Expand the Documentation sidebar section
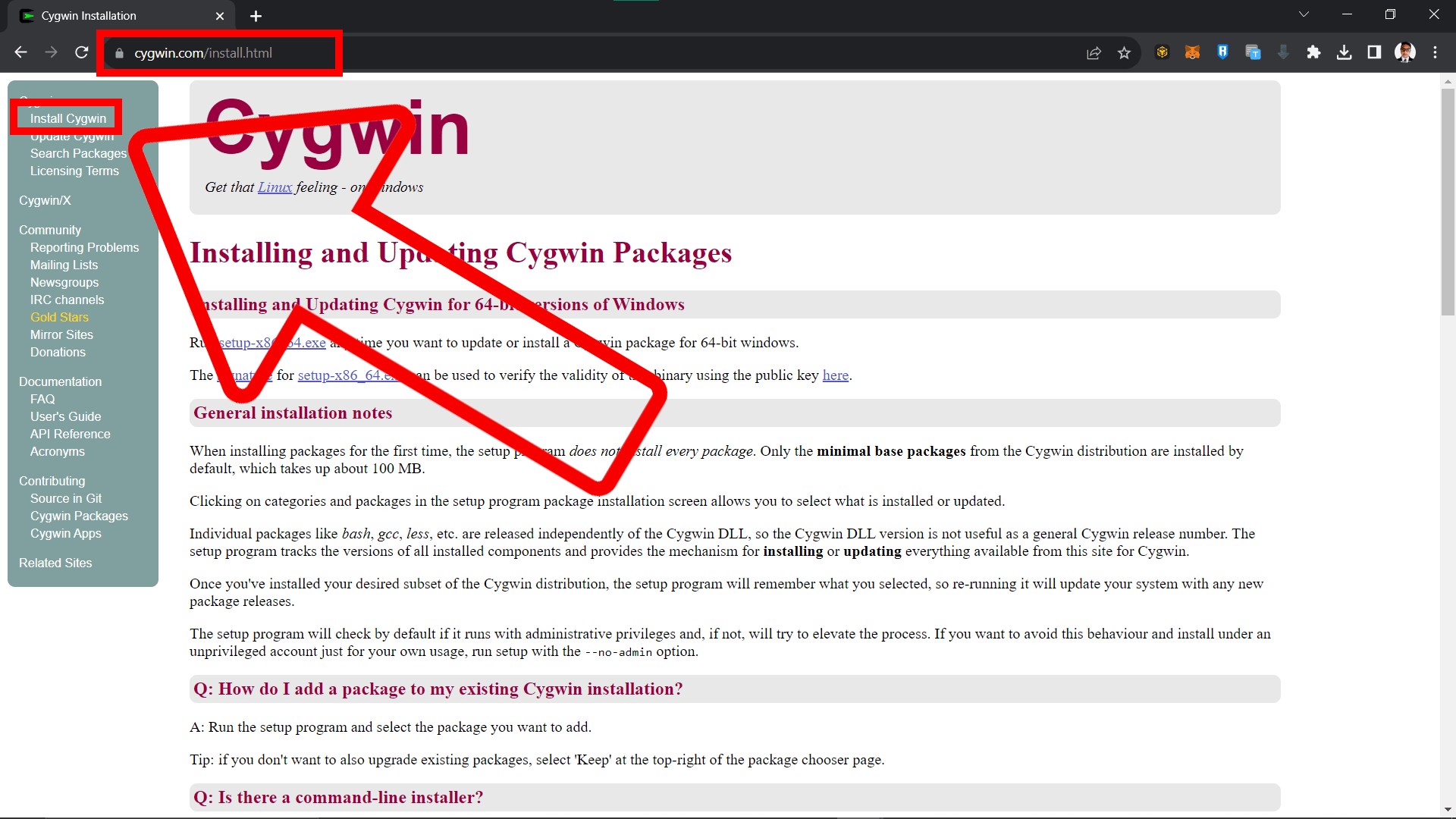This screenshot has width=1456, height=819. click(x=60, y=381)
